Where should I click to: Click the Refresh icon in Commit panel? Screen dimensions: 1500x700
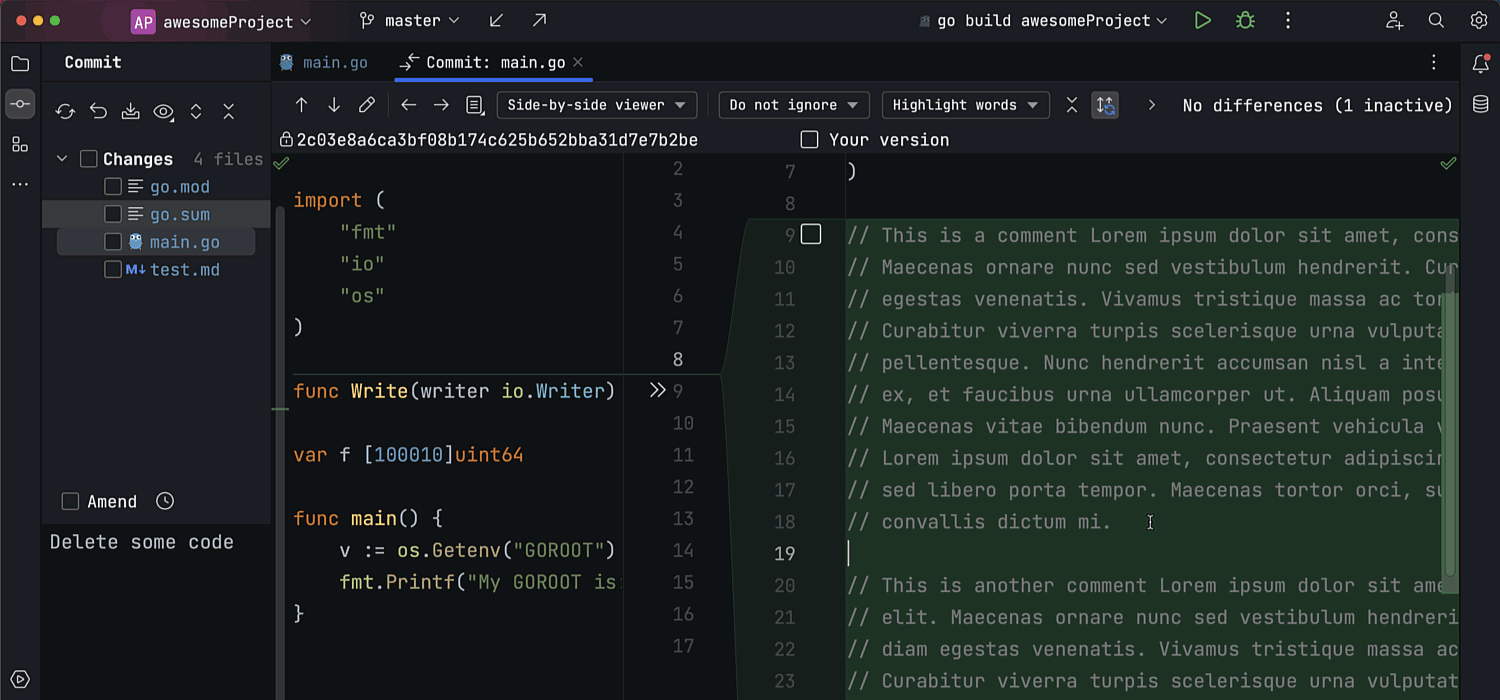click(65, 112)
